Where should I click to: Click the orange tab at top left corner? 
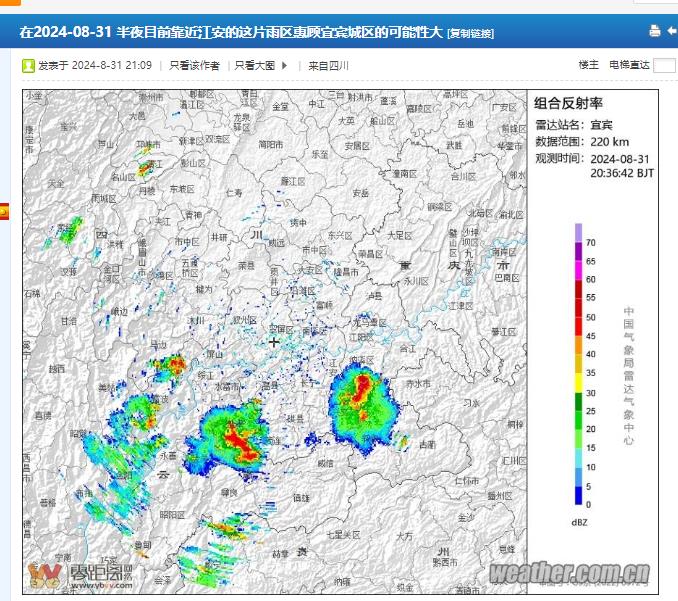coord(10,3)
